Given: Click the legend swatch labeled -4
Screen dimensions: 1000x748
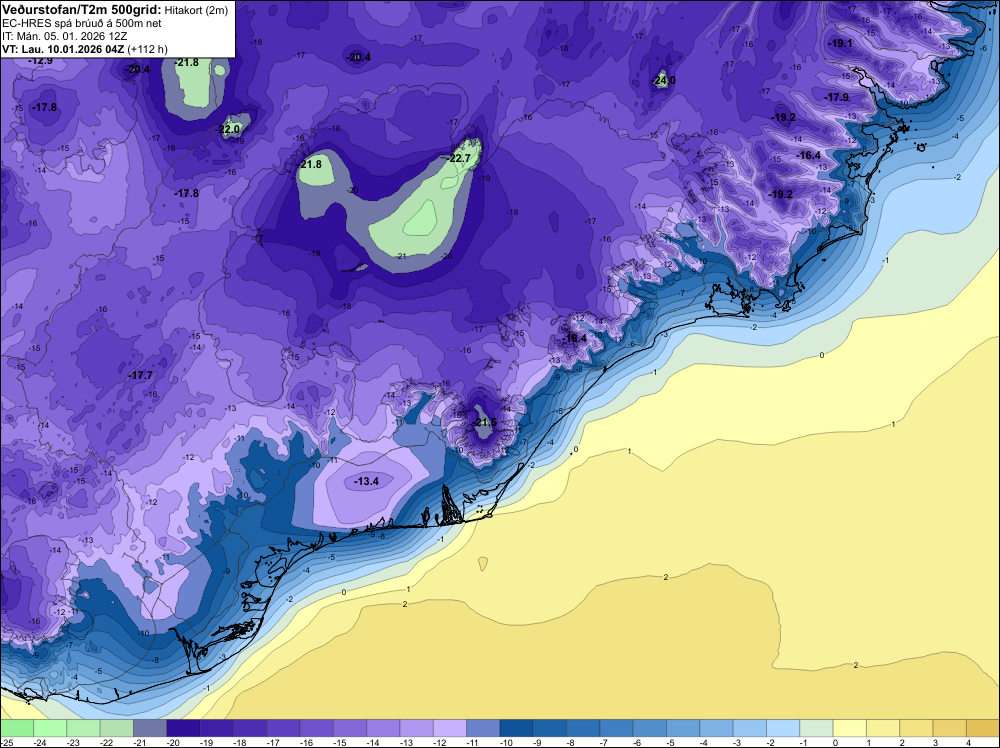Looking at the screenshot, I should point(716,728).
